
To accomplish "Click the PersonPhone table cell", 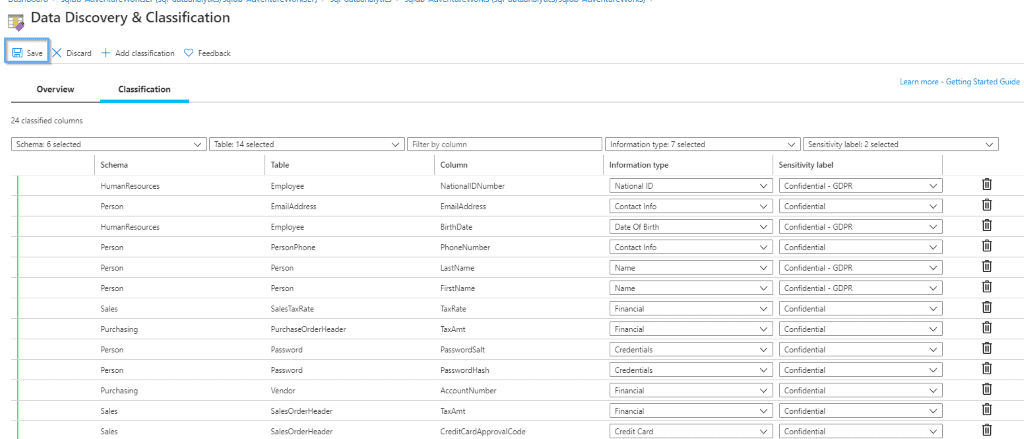I will tap(295, 248).
